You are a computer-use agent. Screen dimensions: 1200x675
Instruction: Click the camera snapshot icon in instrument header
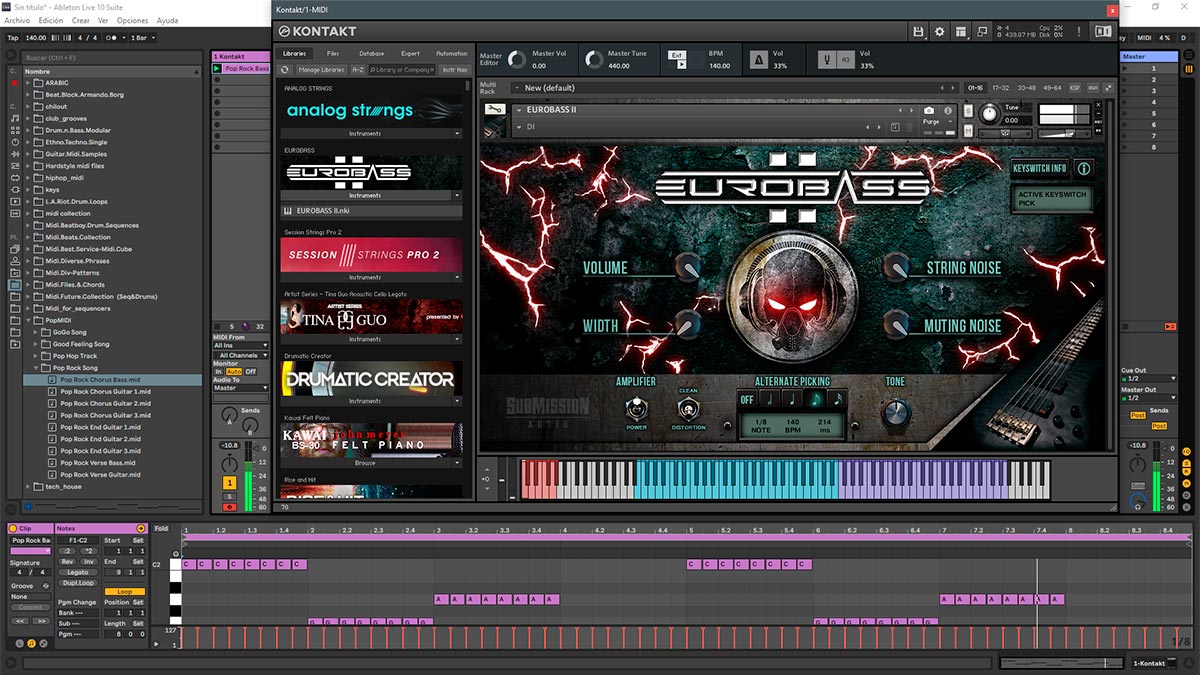[x=929, y=110]
